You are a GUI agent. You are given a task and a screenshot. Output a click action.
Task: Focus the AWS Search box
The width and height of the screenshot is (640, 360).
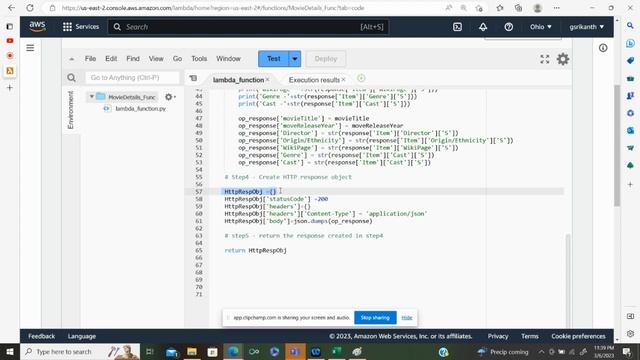coord(248,27)
